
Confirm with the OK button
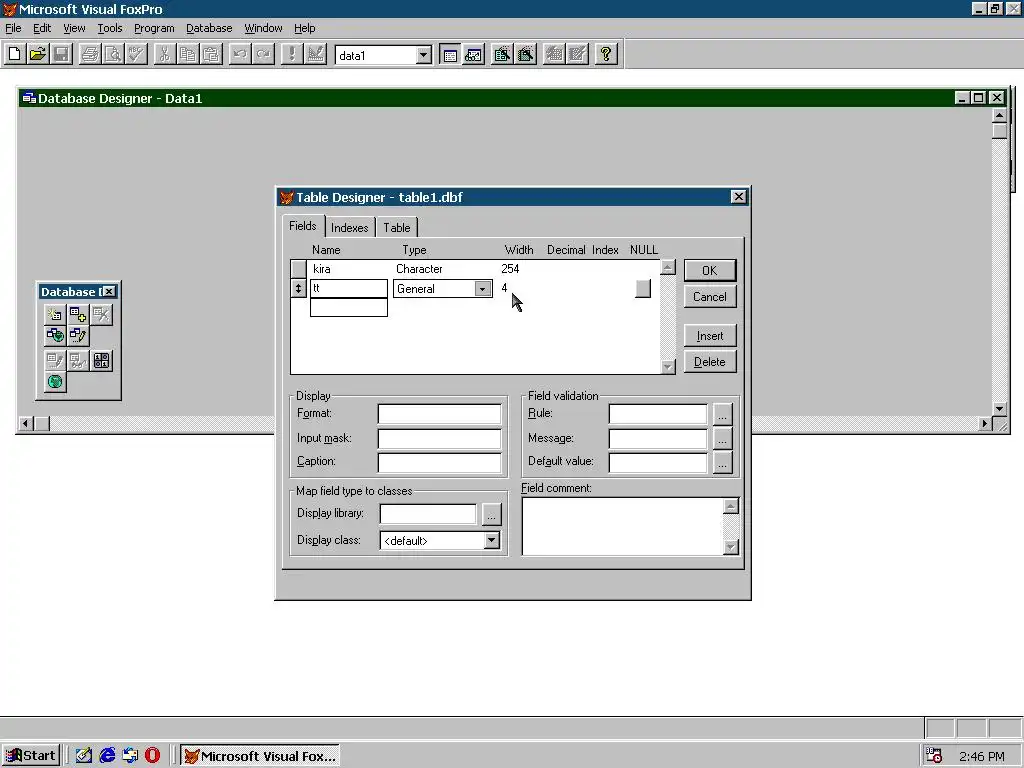710,270
